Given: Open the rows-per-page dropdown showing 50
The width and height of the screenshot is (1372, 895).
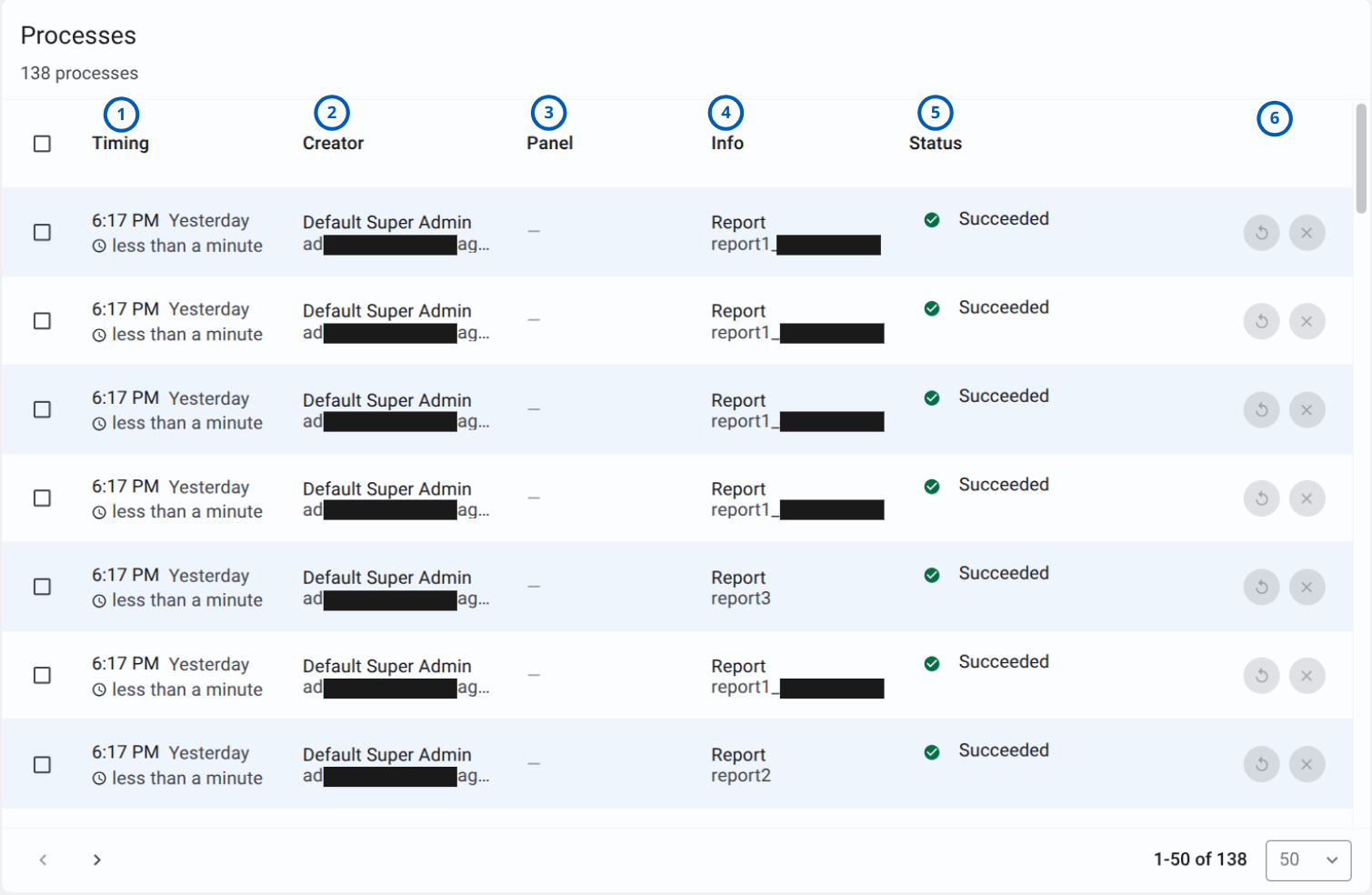Looking at the screenshot, I should click(1308, 860).
